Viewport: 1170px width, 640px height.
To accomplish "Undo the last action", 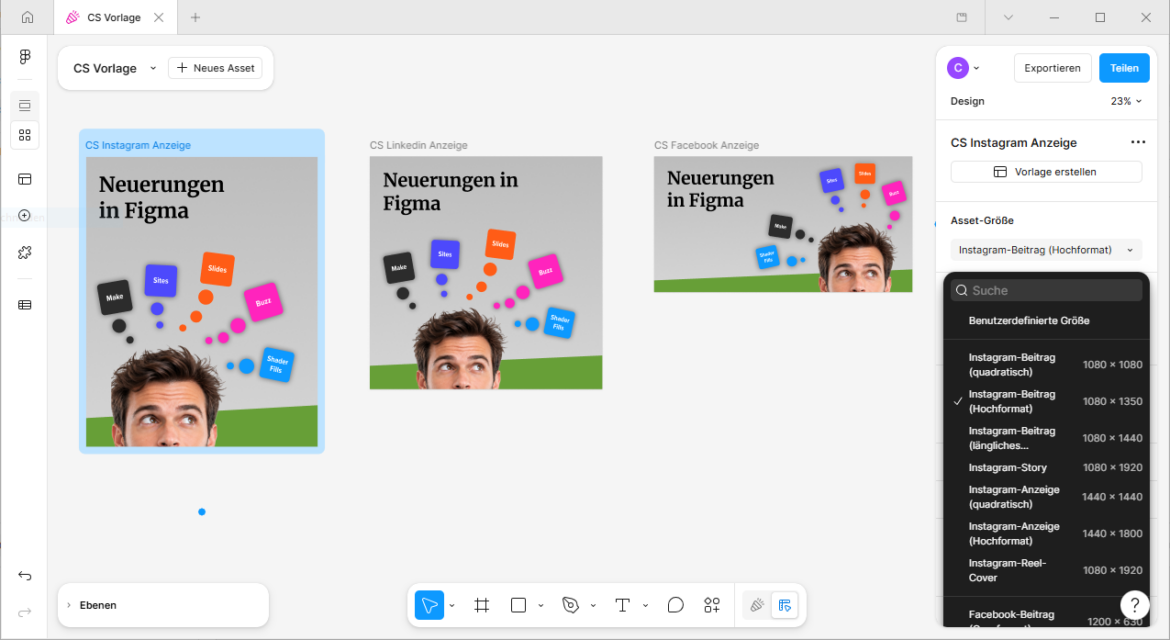I will coord(25,576).
